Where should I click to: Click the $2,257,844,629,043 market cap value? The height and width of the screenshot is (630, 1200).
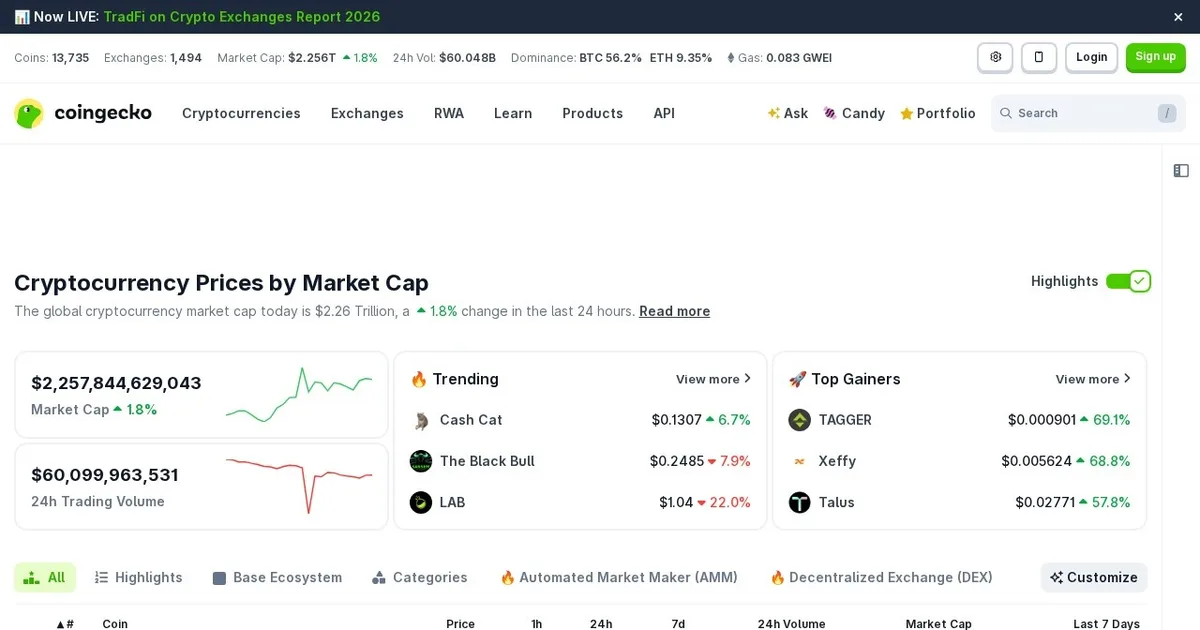[x=116, y=383]
